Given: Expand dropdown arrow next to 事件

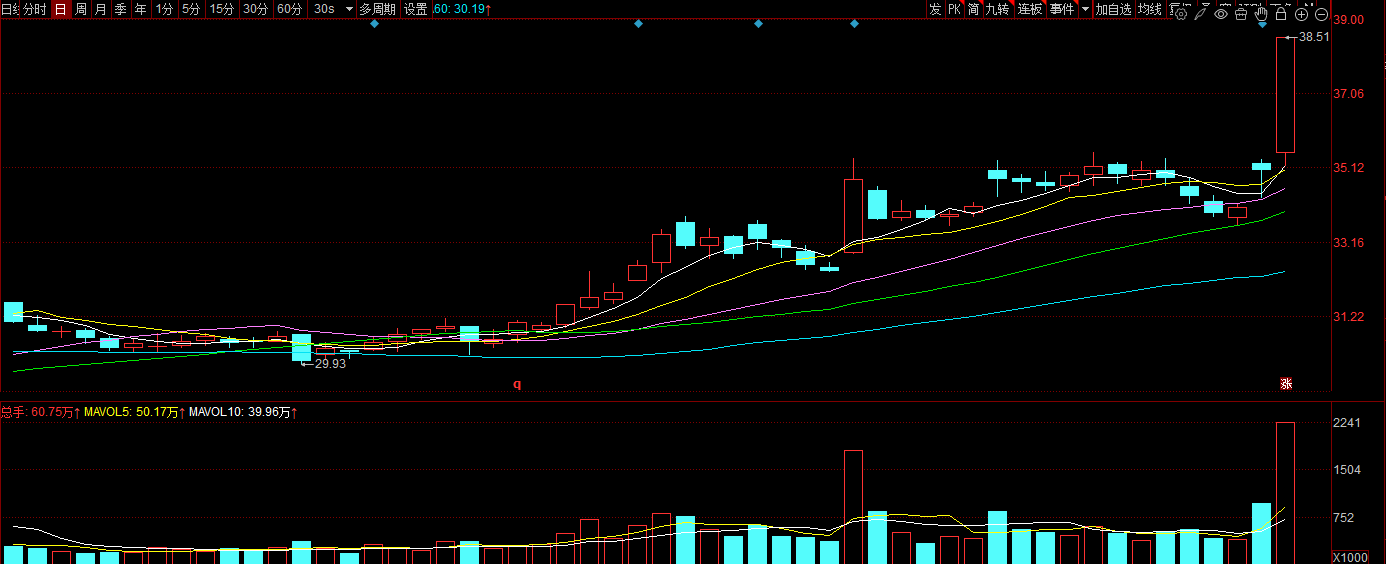Looking at the screenshot, I should point(1083,9).
